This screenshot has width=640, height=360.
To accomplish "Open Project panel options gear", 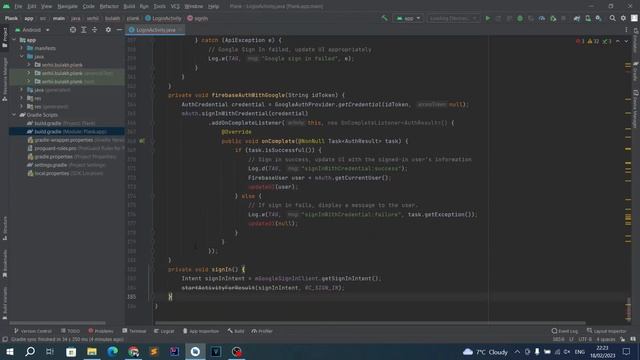I will tap(108, 30).
